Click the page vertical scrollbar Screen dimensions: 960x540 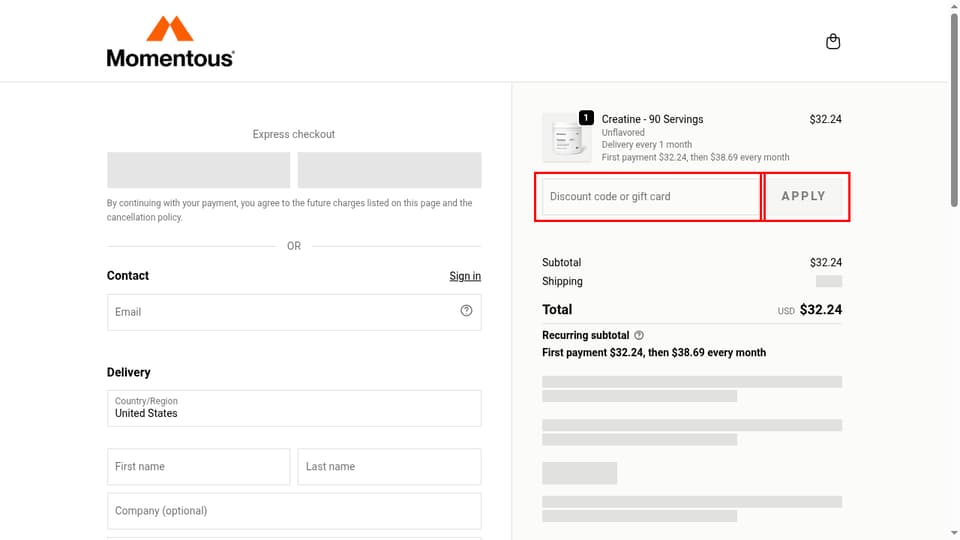tap(954, 110)
